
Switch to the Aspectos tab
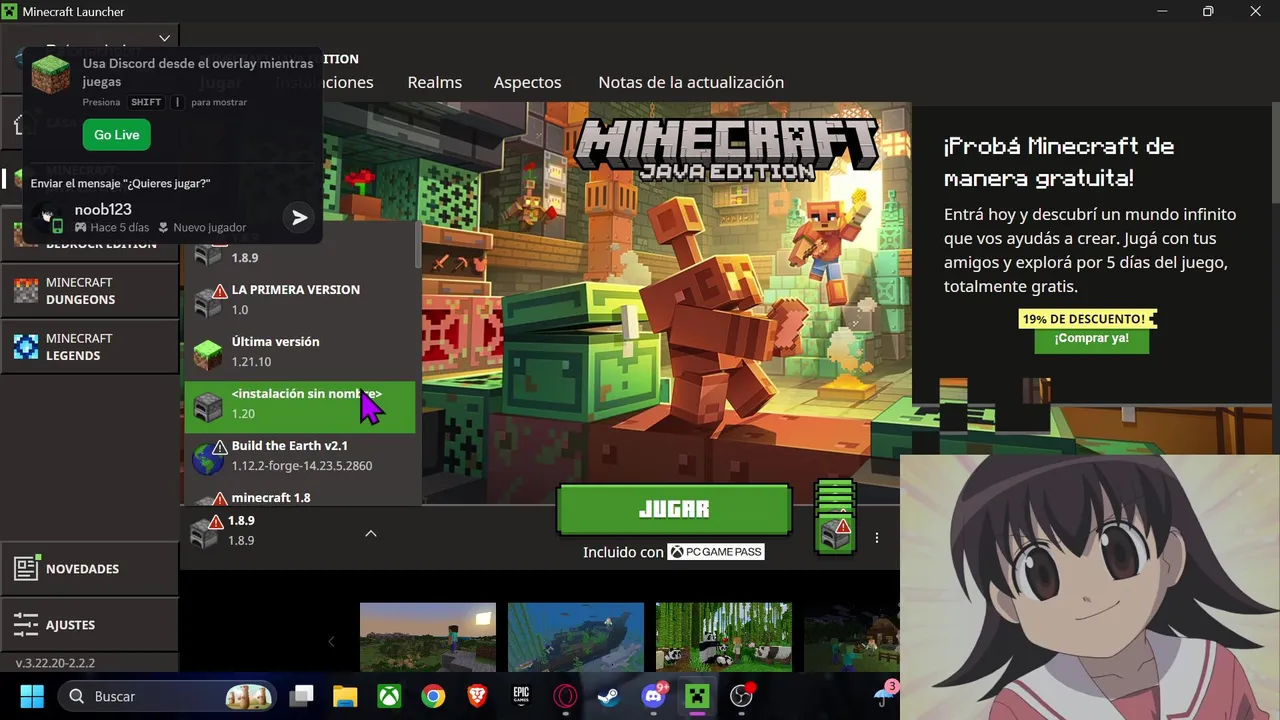[x=527, y=82]
